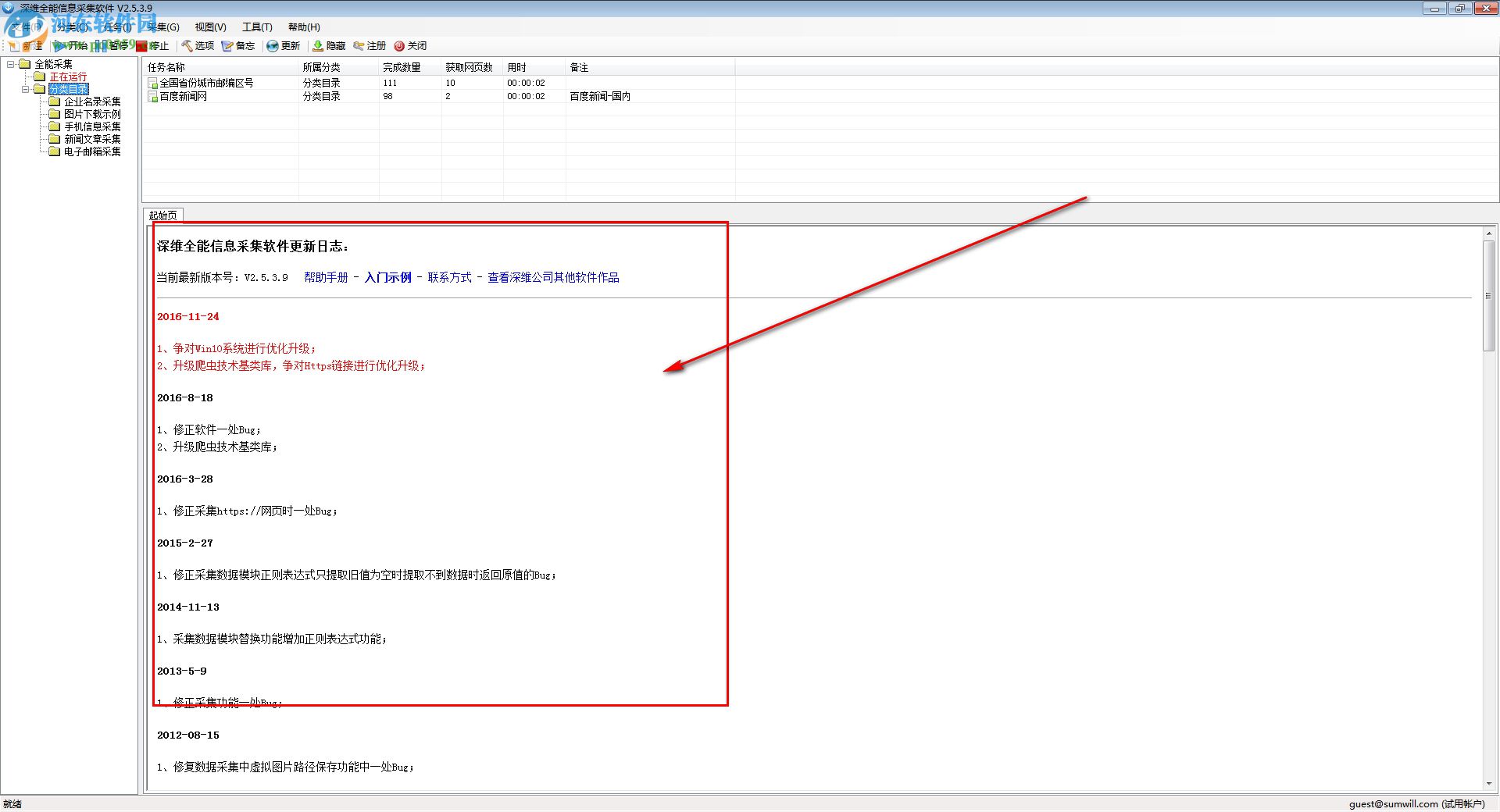Sort by the 完成数量 column header
The width and height of the screenshot is (1500, 812).
click(x=410, y=67)
